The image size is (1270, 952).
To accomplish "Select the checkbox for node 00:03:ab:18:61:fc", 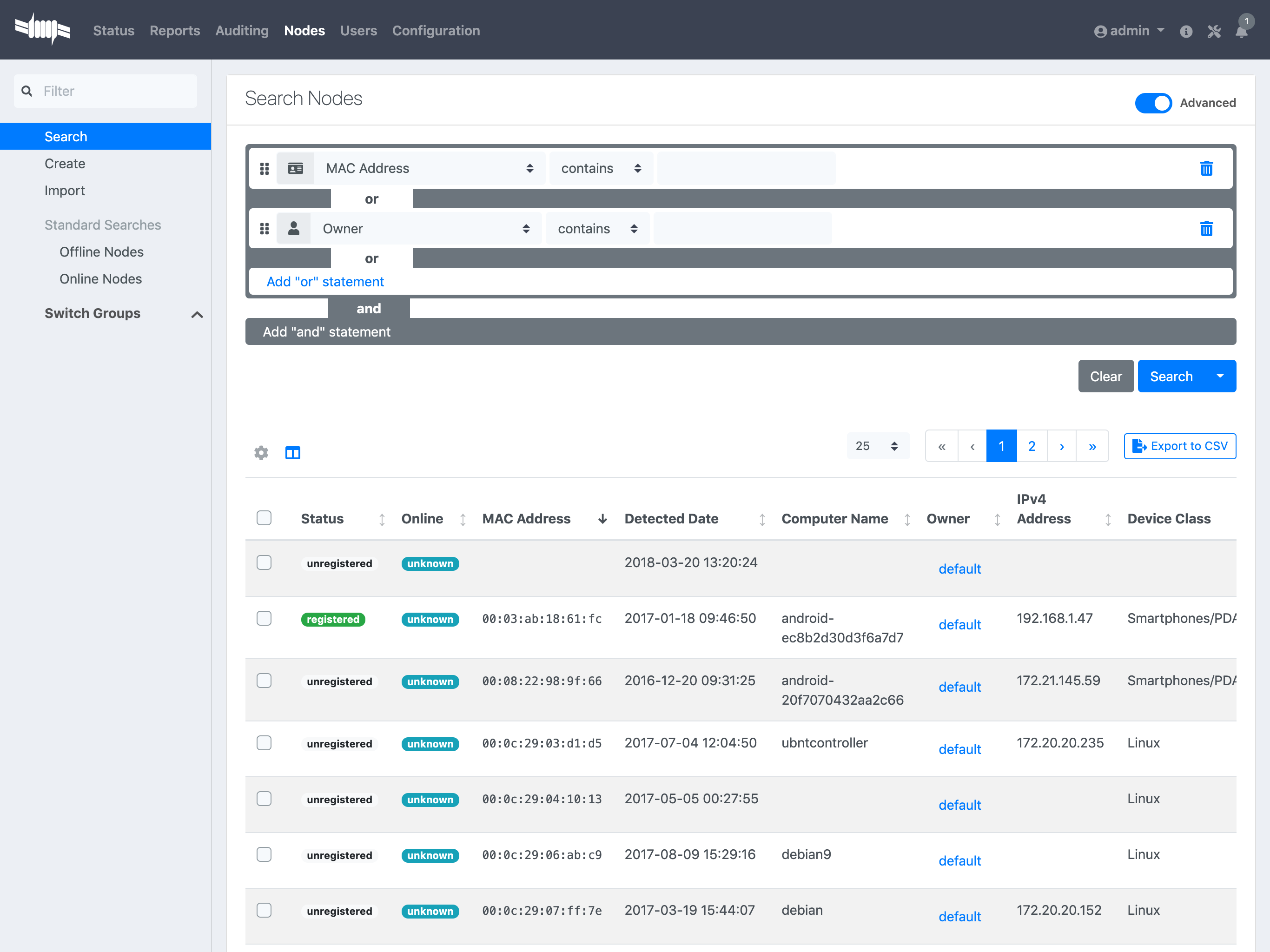I will click(264, 618).
